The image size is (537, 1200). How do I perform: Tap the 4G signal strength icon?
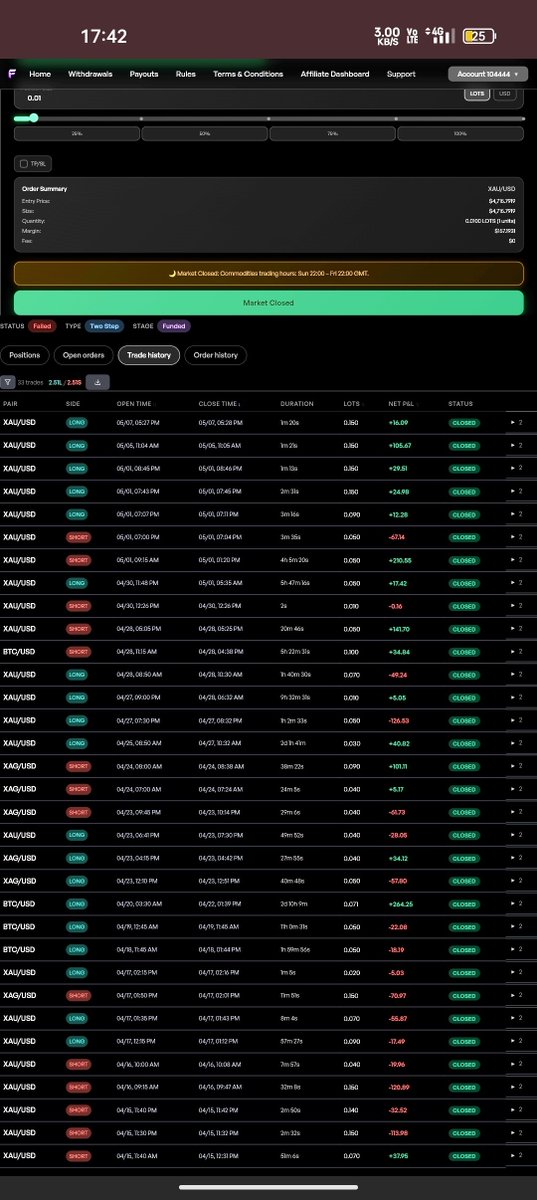439,36
